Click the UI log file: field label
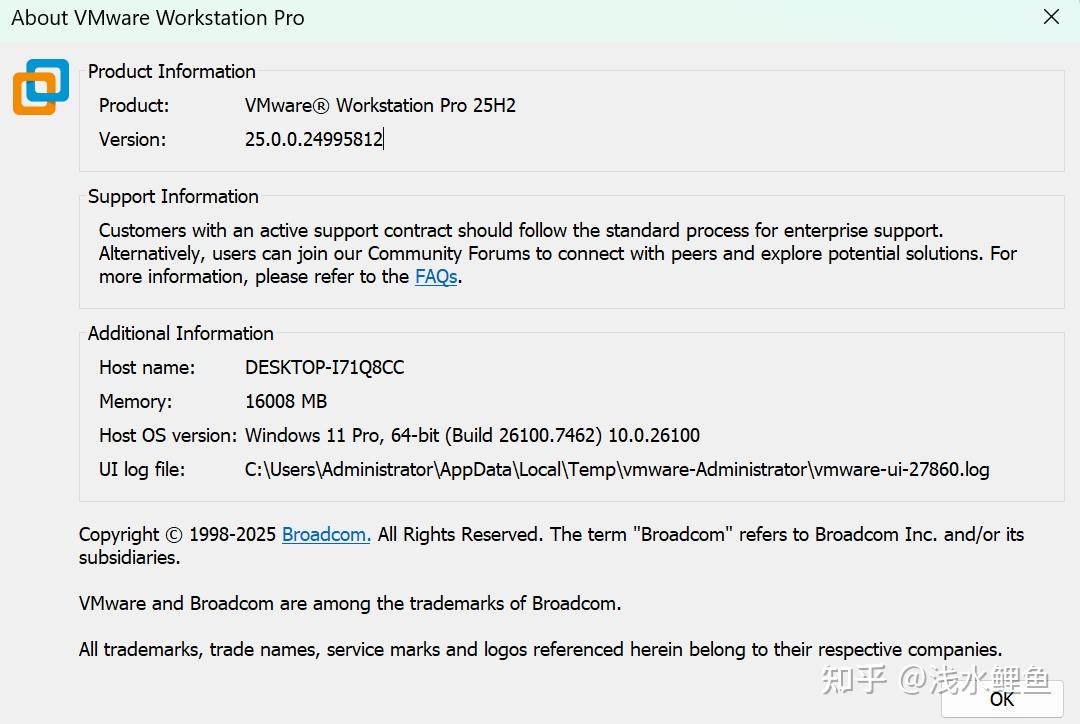The image size is (1080, 724). pos(142,470)
